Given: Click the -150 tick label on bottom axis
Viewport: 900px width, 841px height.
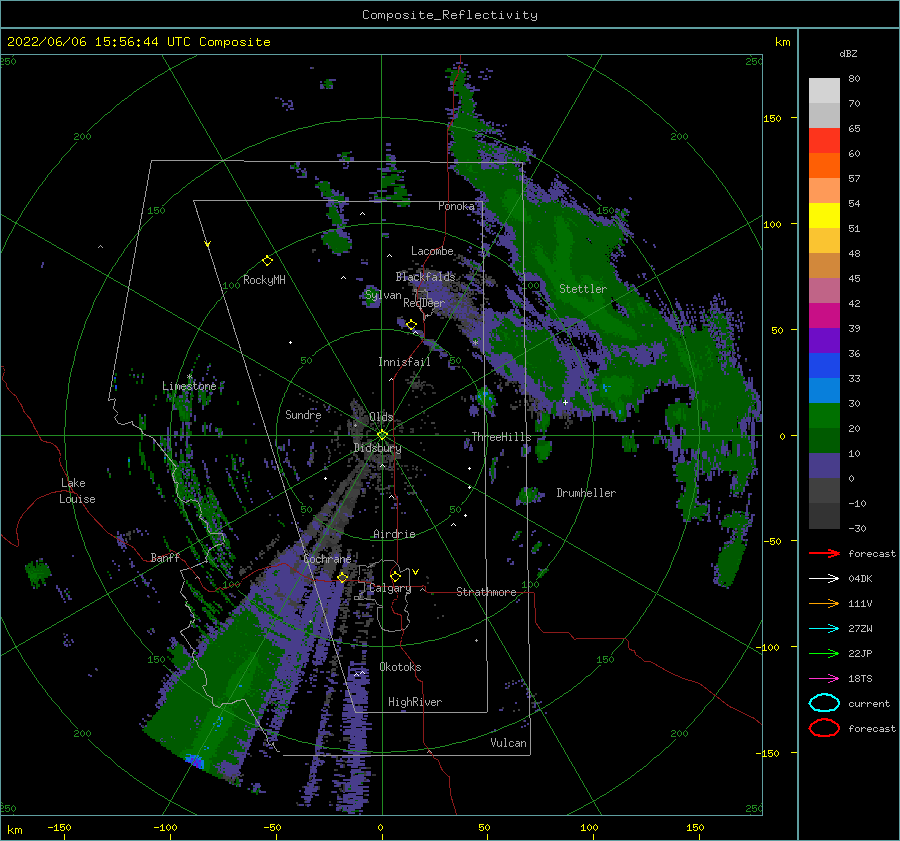Looking at the screenshot, I should (60, 827).
